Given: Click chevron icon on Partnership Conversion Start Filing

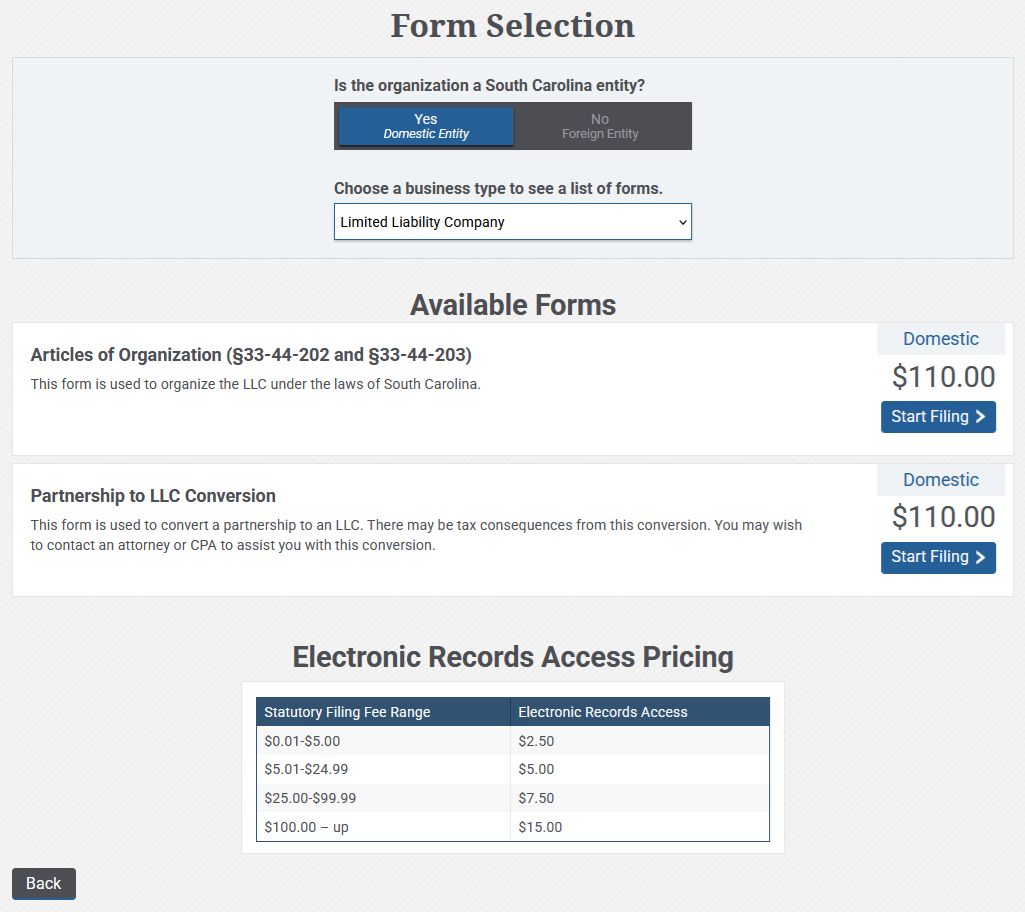Looking at the screenshot, I should click(x=980, y=557).
